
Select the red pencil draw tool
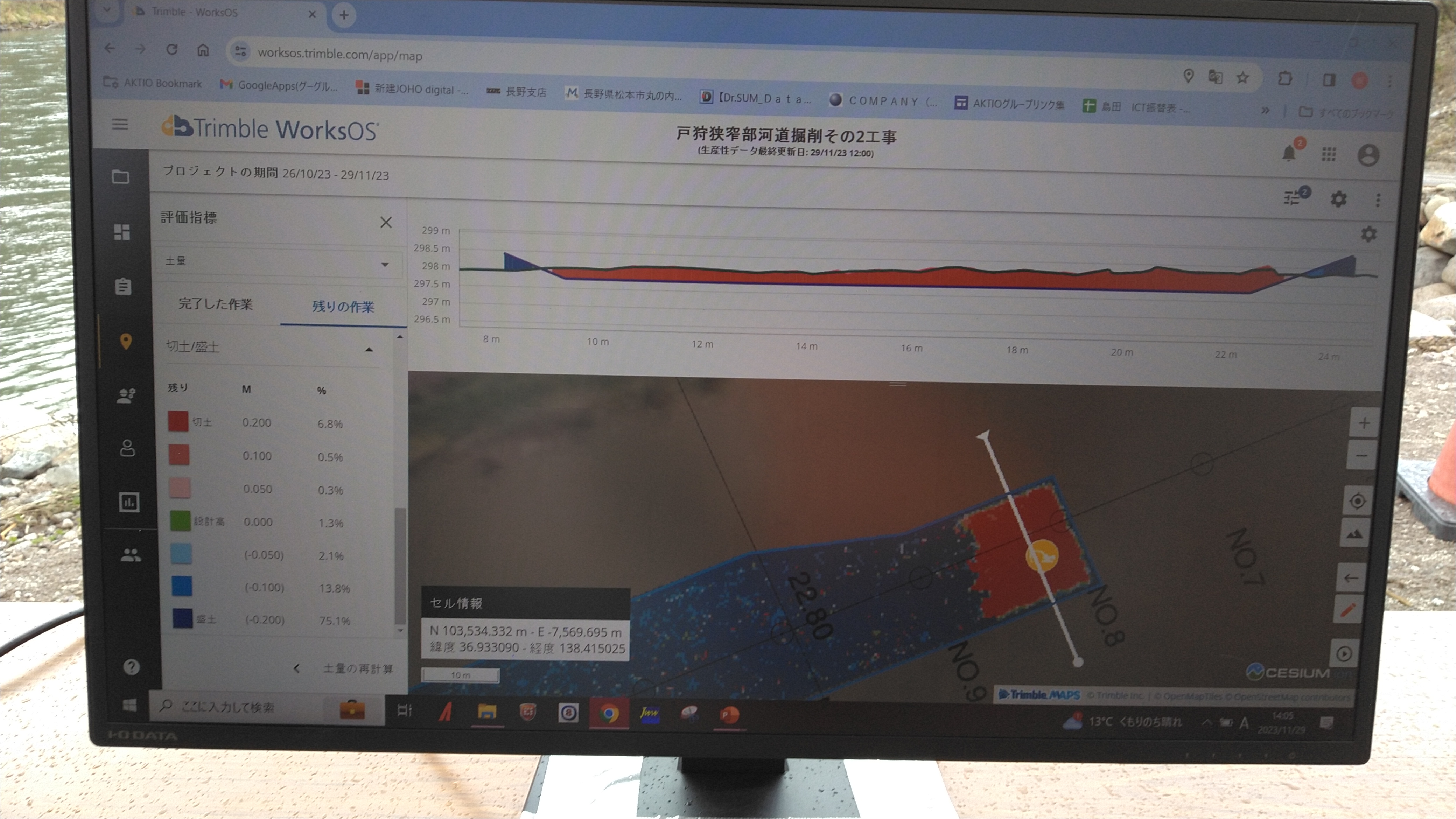tap(1348, 610)
